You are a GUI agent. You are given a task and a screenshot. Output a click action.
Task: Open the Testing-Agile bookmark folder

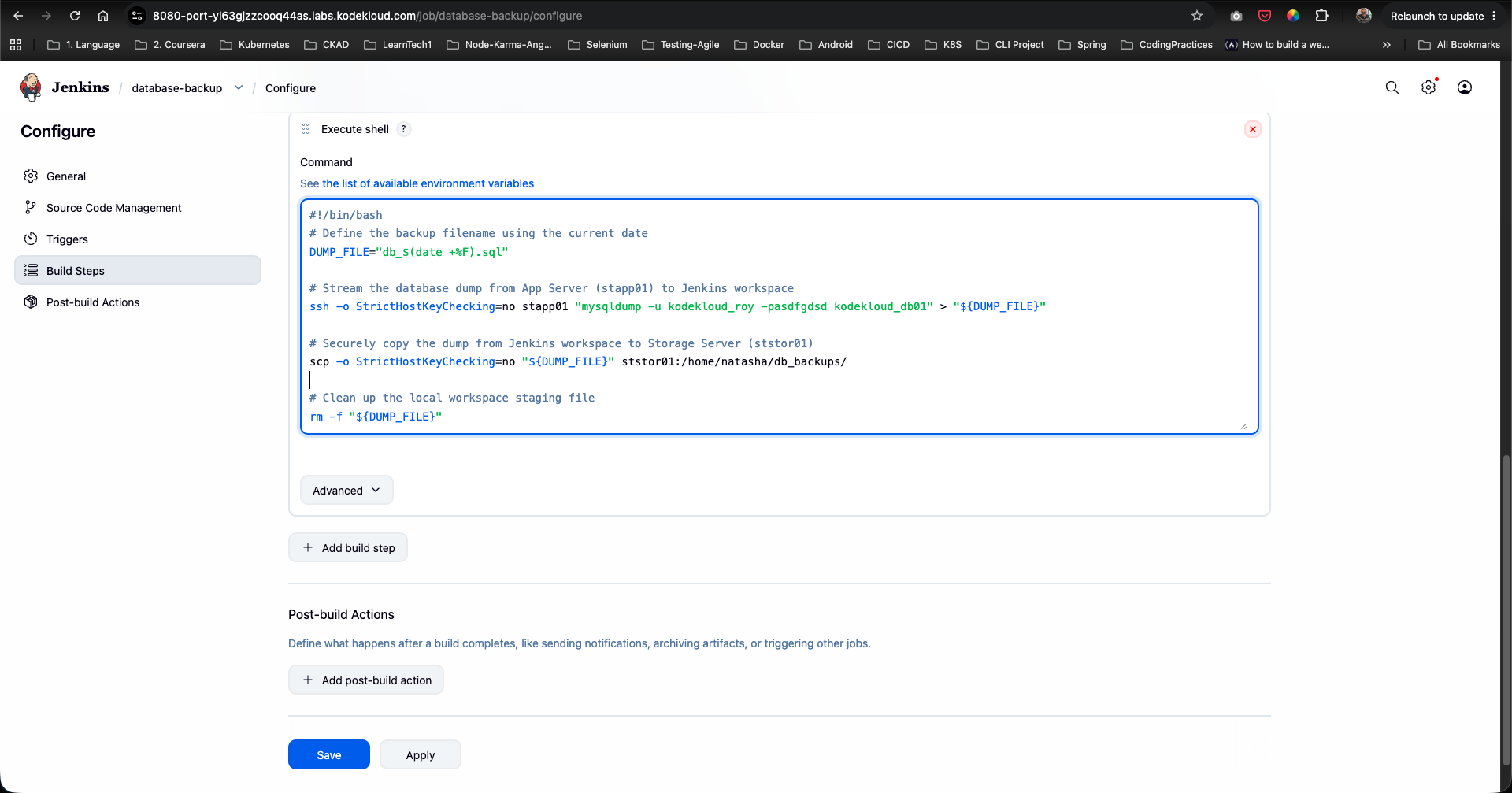[681, 45]
